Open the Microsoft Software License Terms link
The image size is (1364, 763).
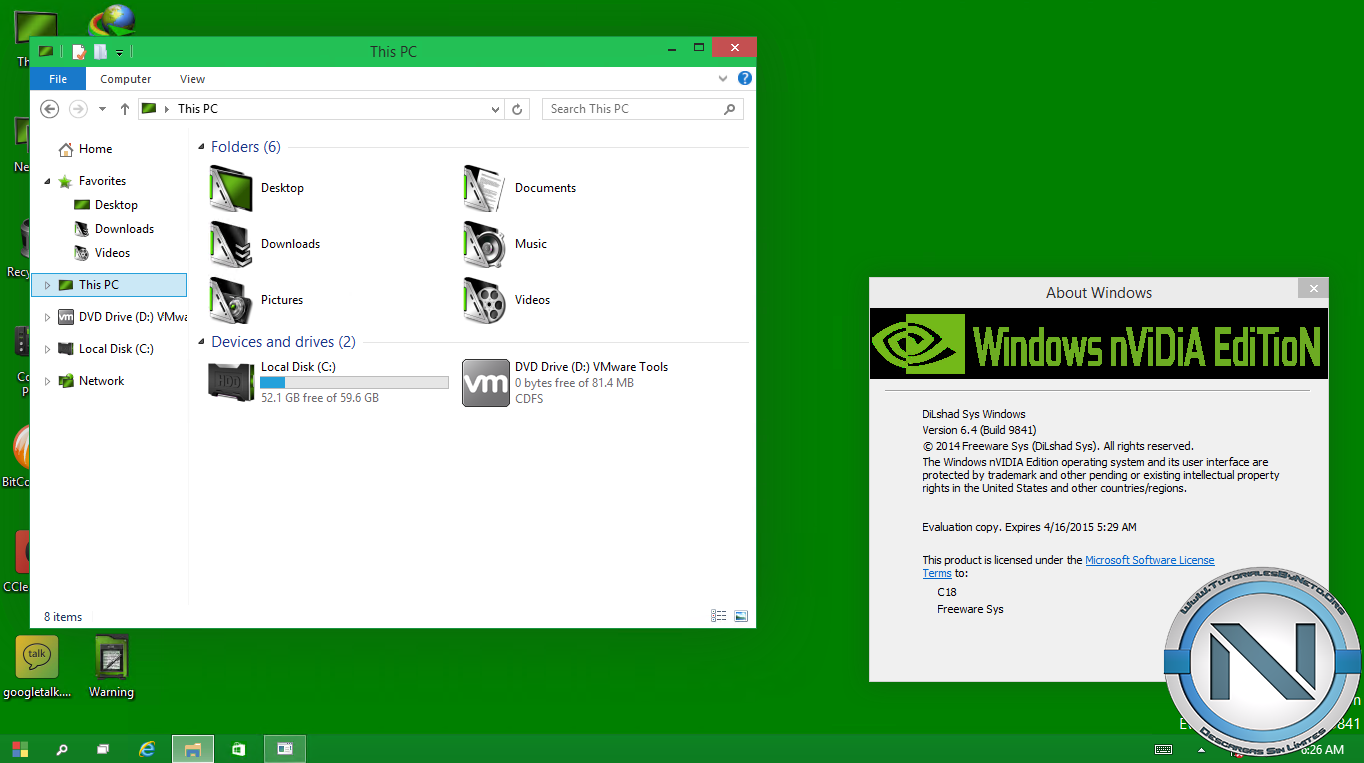click(1150, 560)
